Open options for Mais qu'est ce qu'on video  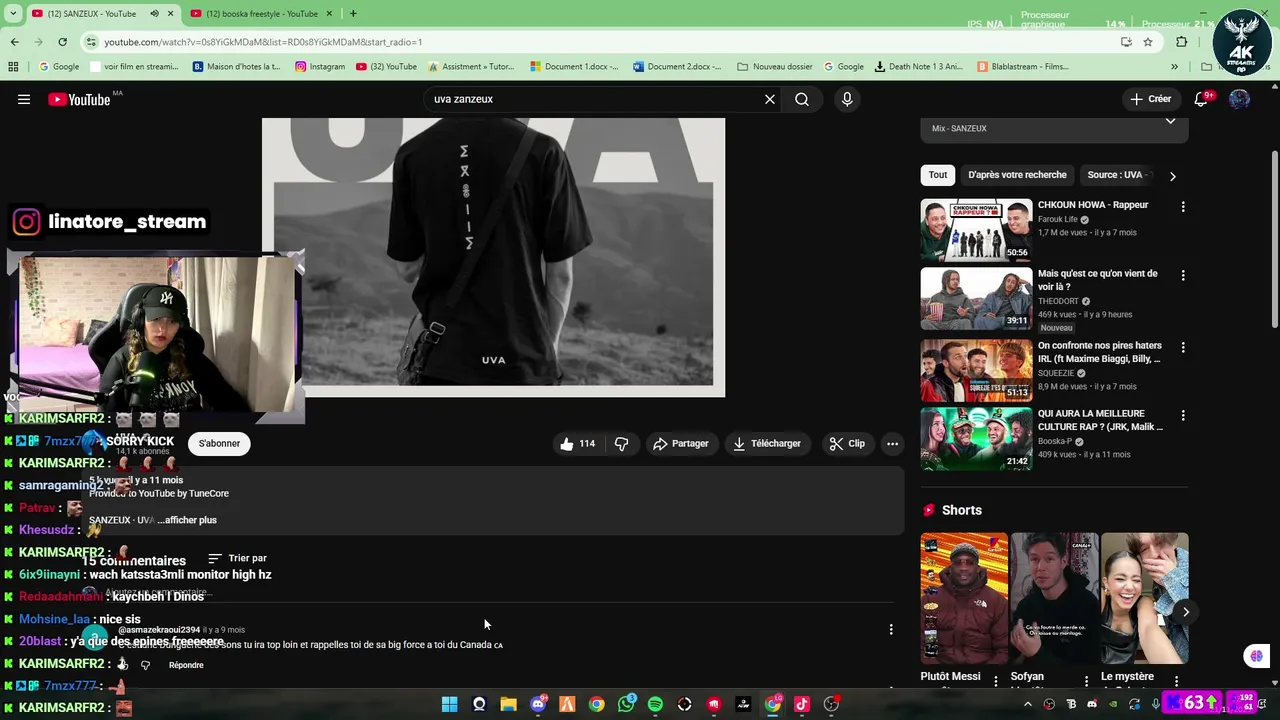click(1183, 275)
